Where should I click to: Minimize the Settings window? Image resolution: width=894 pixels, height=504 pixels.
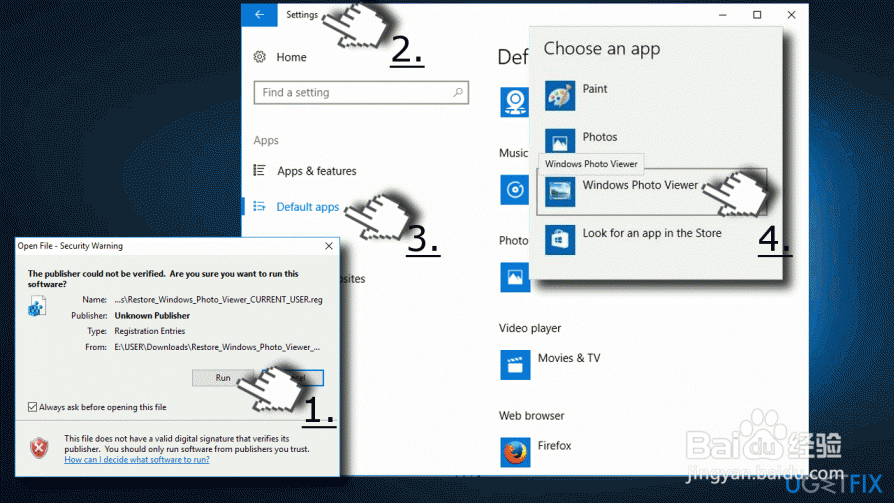click(722, 15)
